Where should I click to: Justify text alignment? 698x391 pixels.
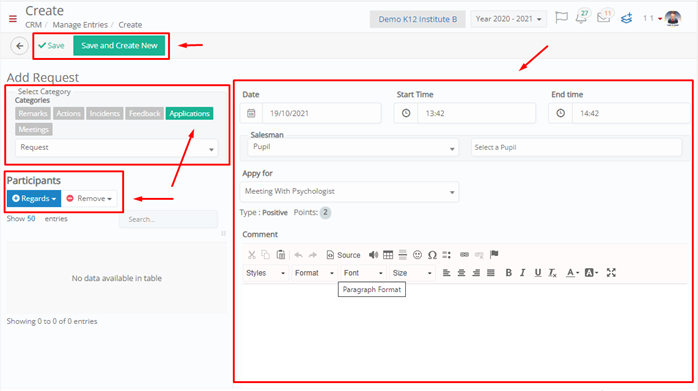(491, 273)
